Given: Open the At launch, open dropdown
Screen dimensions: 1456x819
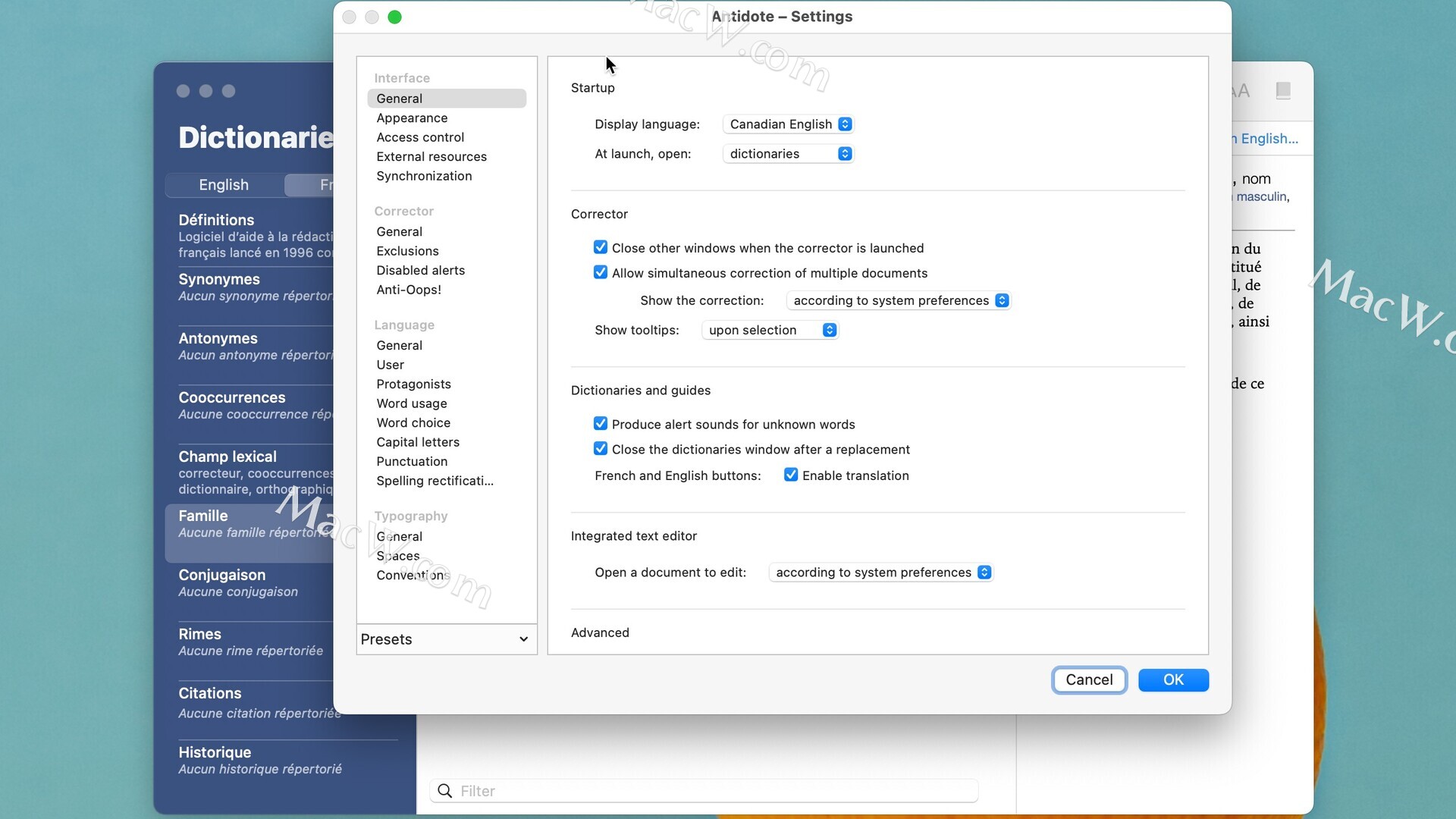Looking at the screenshot, I should click(788, 154).
